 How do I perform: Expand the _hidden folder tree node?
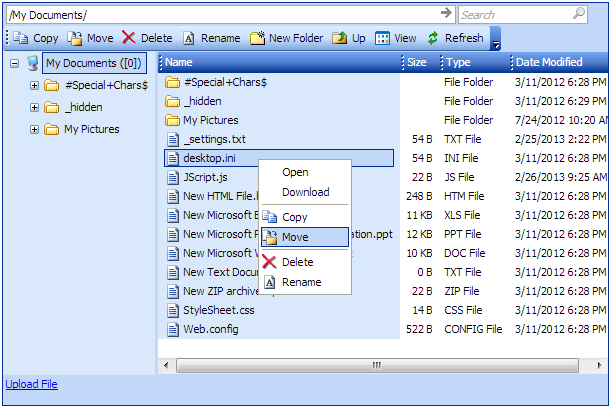pyautogui.click(x=34, y=107)
